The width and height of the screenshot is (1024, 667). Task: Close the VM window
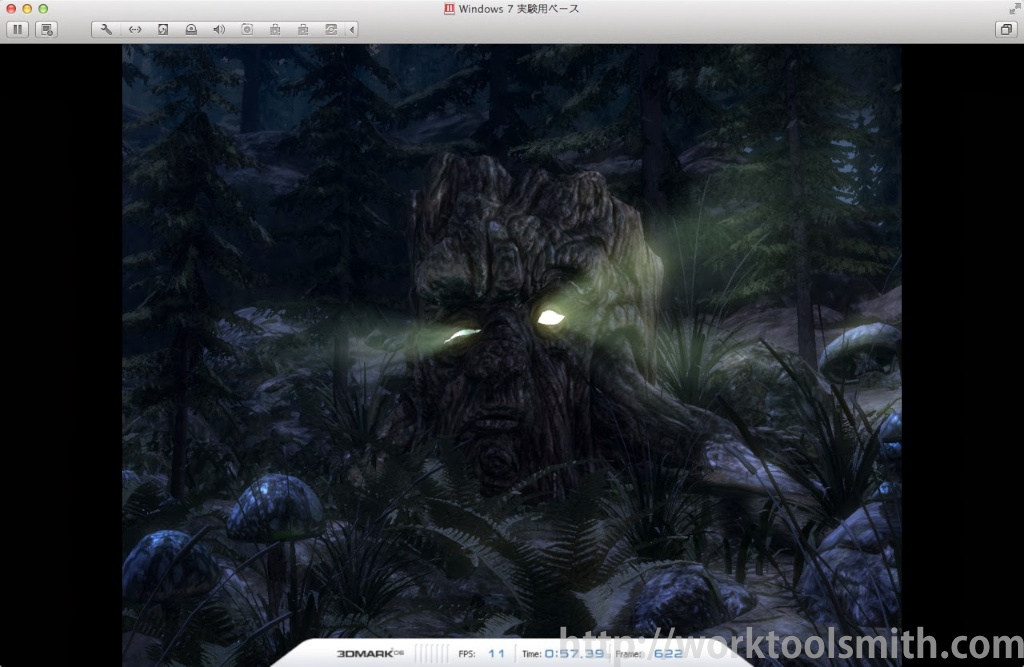point(11,8)
